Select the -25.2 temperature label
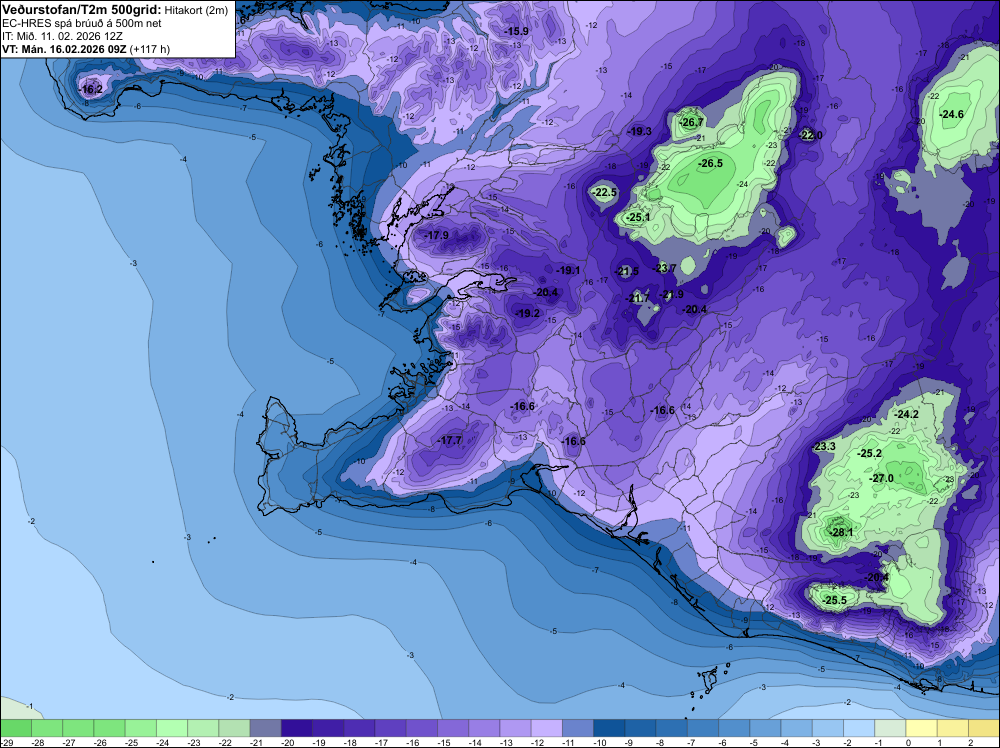The height and width of the screenshot is (748, 1000). click(x=870, y=454)
